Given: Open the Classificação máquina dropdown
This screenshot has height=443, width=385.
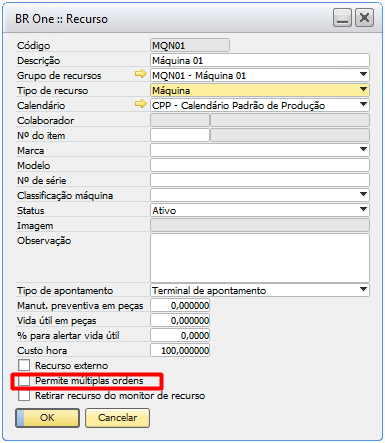Looking at the screenshot, I should [x=364, y=194].
